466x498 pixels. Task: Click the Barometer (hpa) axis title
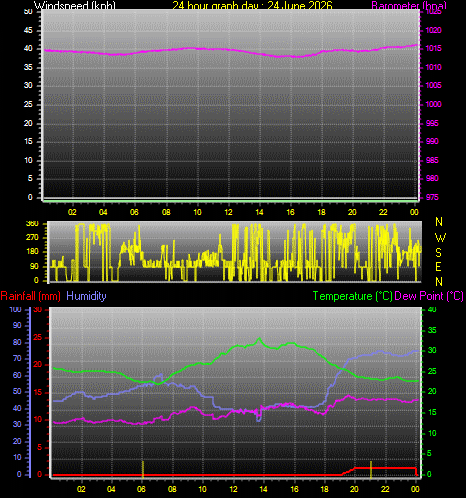click(409, 5)
